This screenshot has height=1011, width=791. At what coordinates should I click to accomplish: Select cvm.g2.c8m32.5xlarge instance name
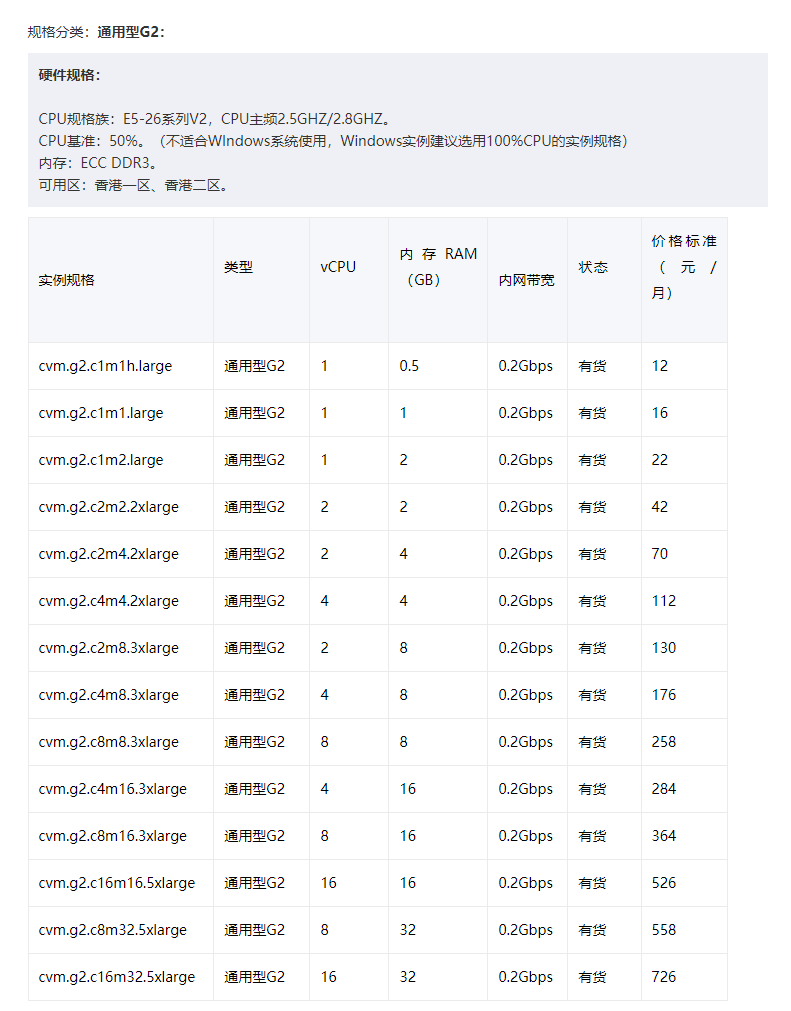point(112,931)
